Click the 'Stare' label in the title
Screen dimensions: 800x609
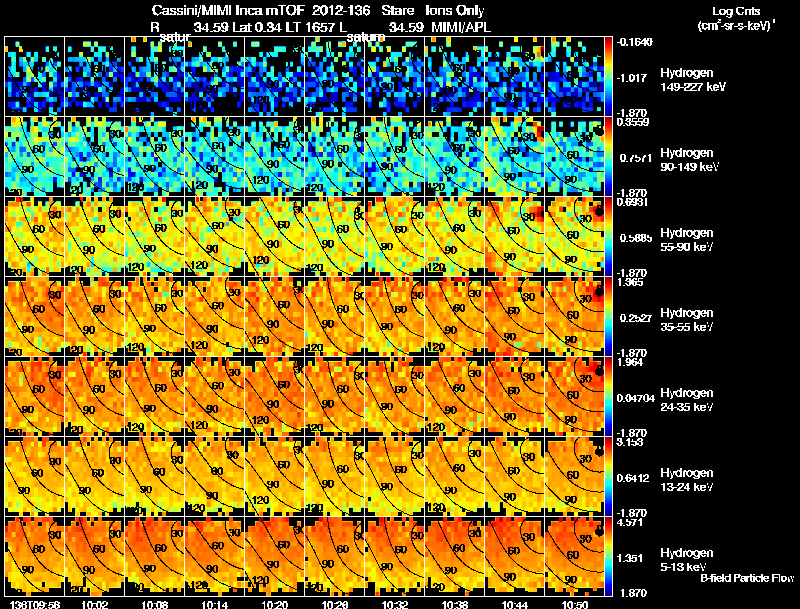(398, 10)
